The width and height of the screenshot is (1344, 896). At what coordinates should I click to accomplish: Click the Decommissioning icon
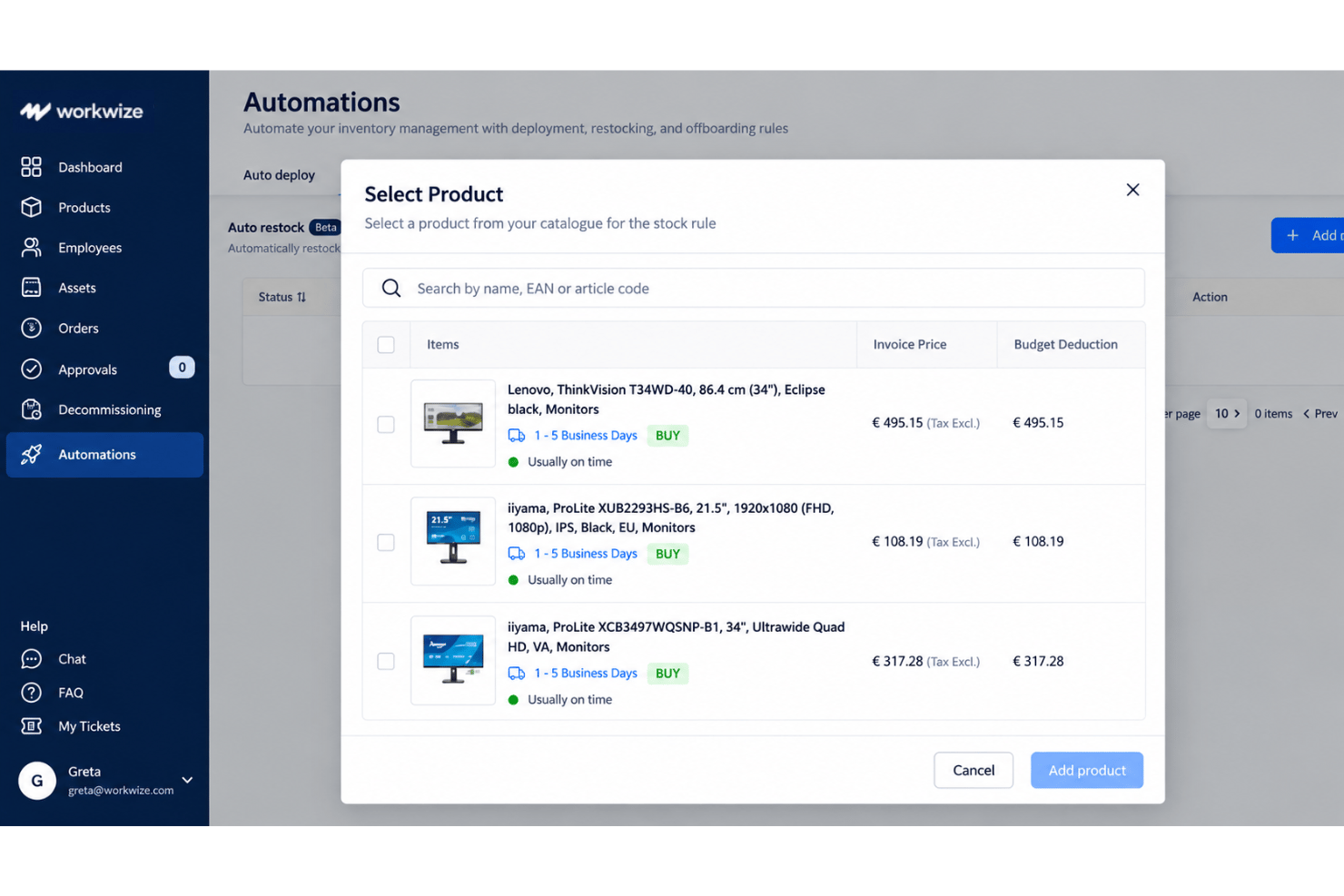[31, 409]
